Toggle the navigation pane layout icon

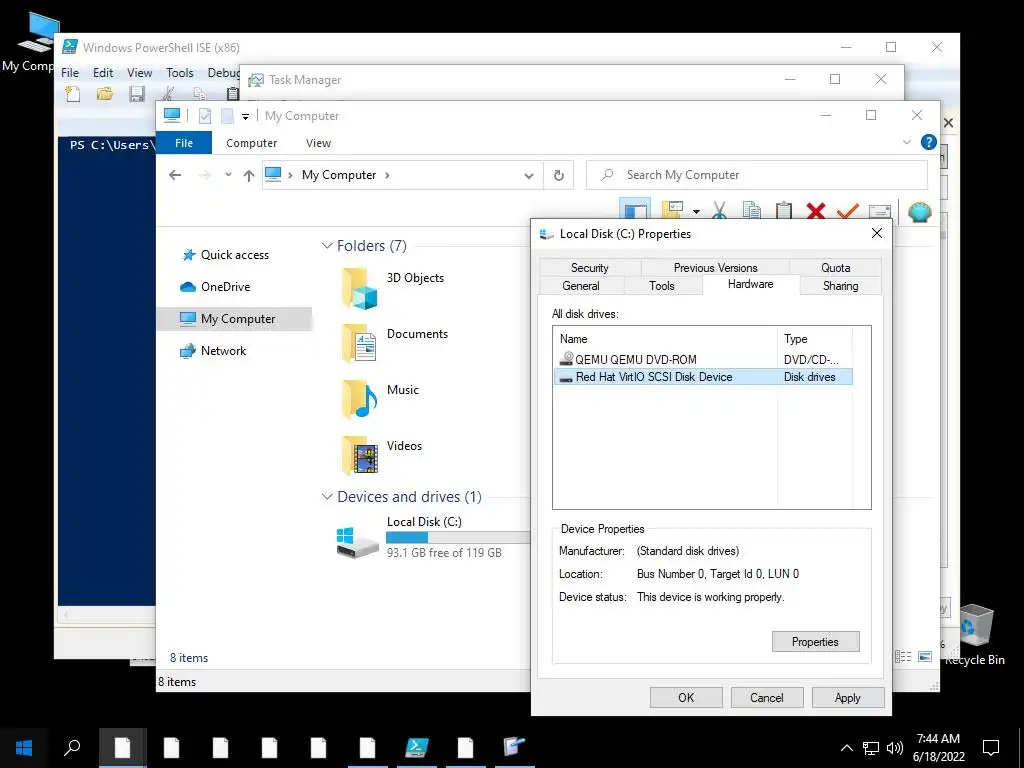tap(635, 211)
